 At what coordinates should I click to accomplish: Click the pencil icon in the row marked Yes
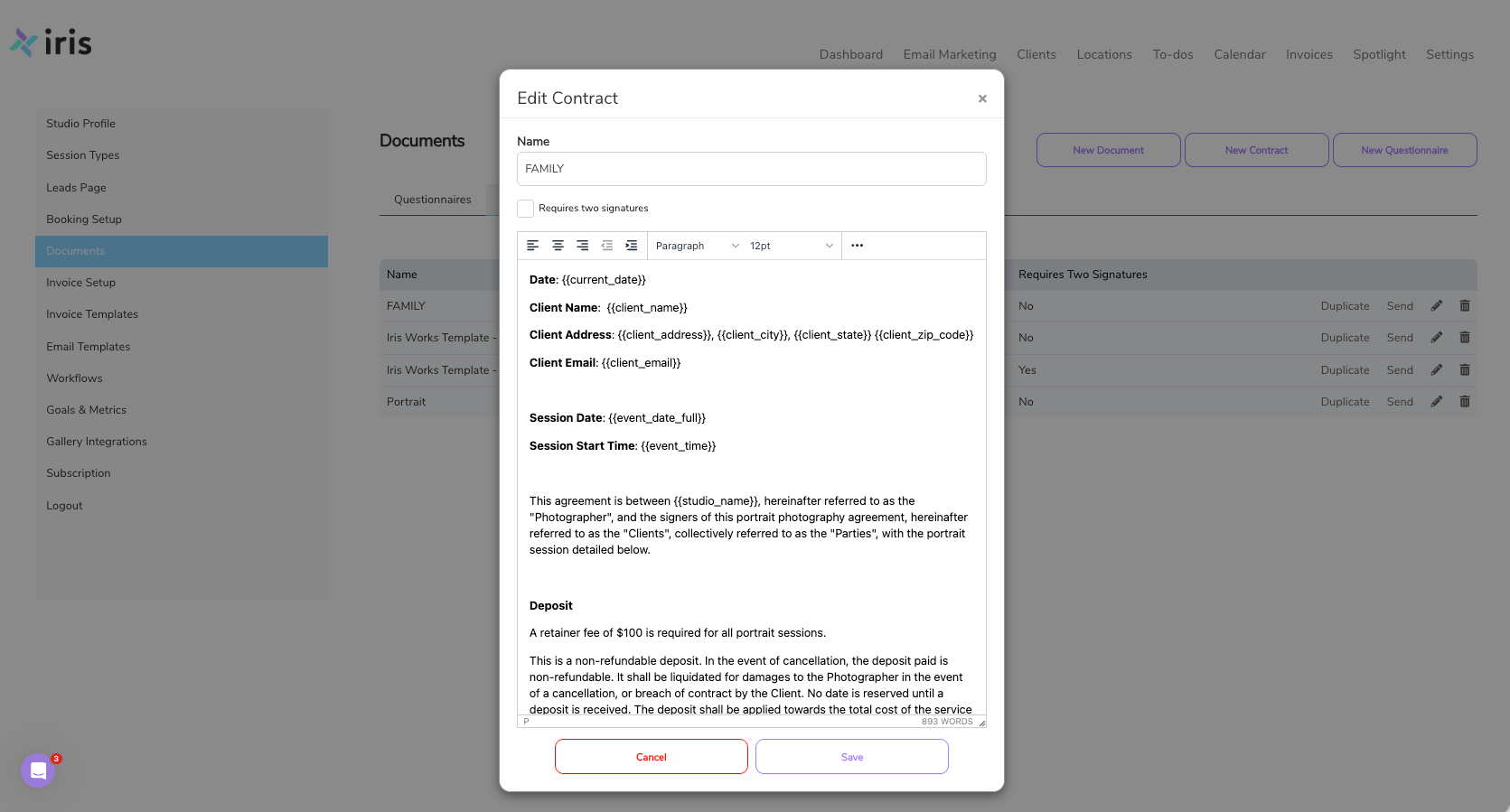pos(1437,370)
